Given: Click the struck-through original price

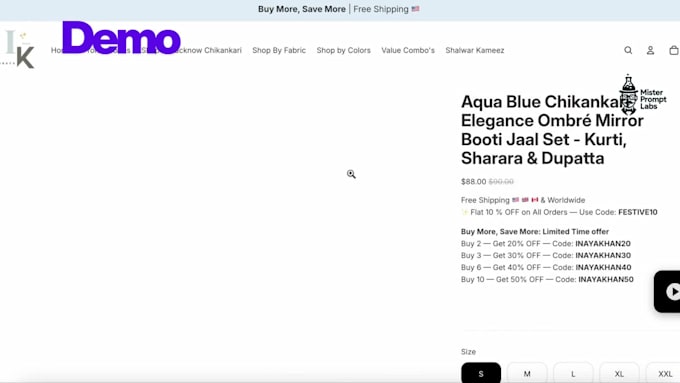Looking at the screenshot, I should click(x=501, y=181).
